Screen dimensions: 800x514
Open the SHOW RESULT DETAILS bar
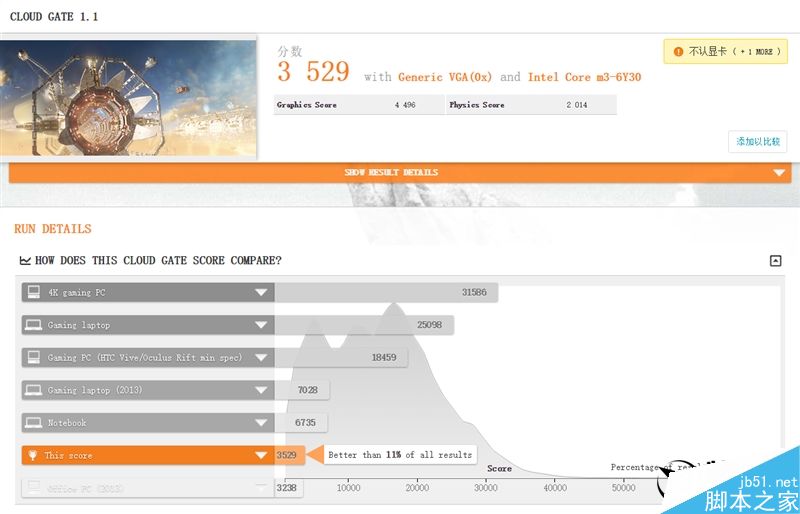click(x=400, y=173)
